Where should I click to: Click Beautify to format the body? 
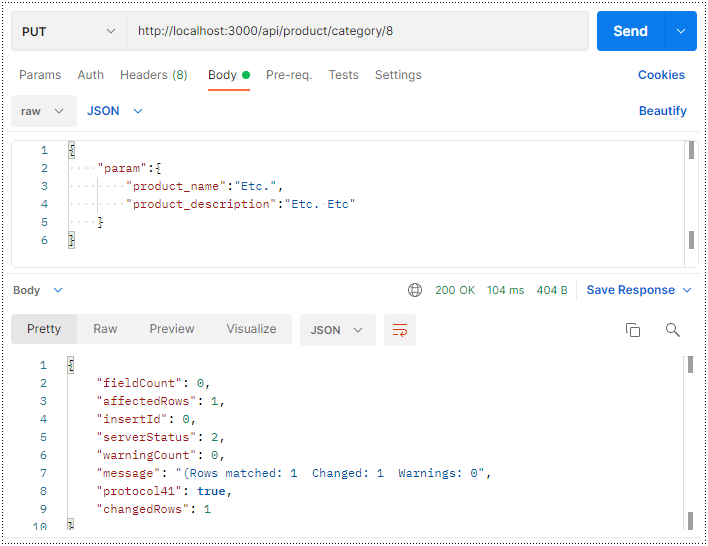pos(662,111)
